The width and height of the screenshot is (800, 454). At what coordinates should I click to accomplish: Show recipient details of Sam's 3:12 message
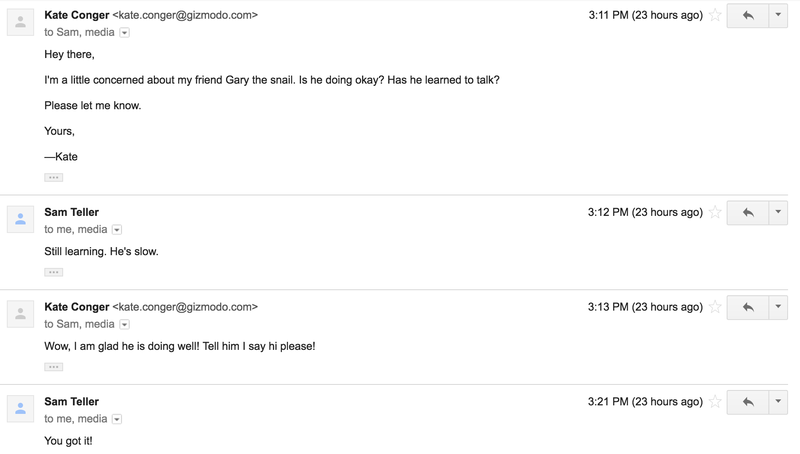(x=117, y=230)
